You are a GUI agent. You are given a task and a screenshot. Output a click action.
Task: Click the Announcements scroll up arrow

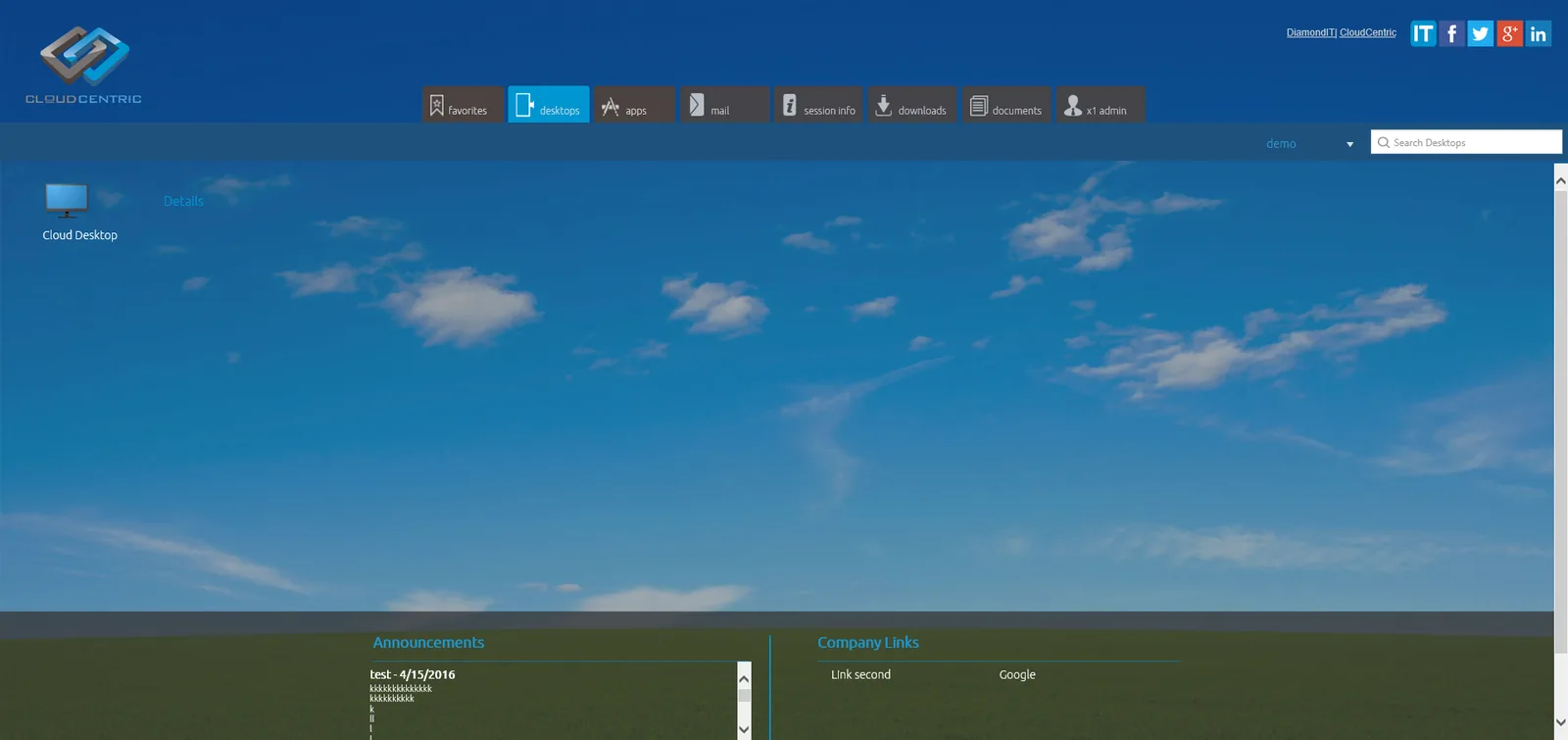pyautogui.click(x=744, y=678)
